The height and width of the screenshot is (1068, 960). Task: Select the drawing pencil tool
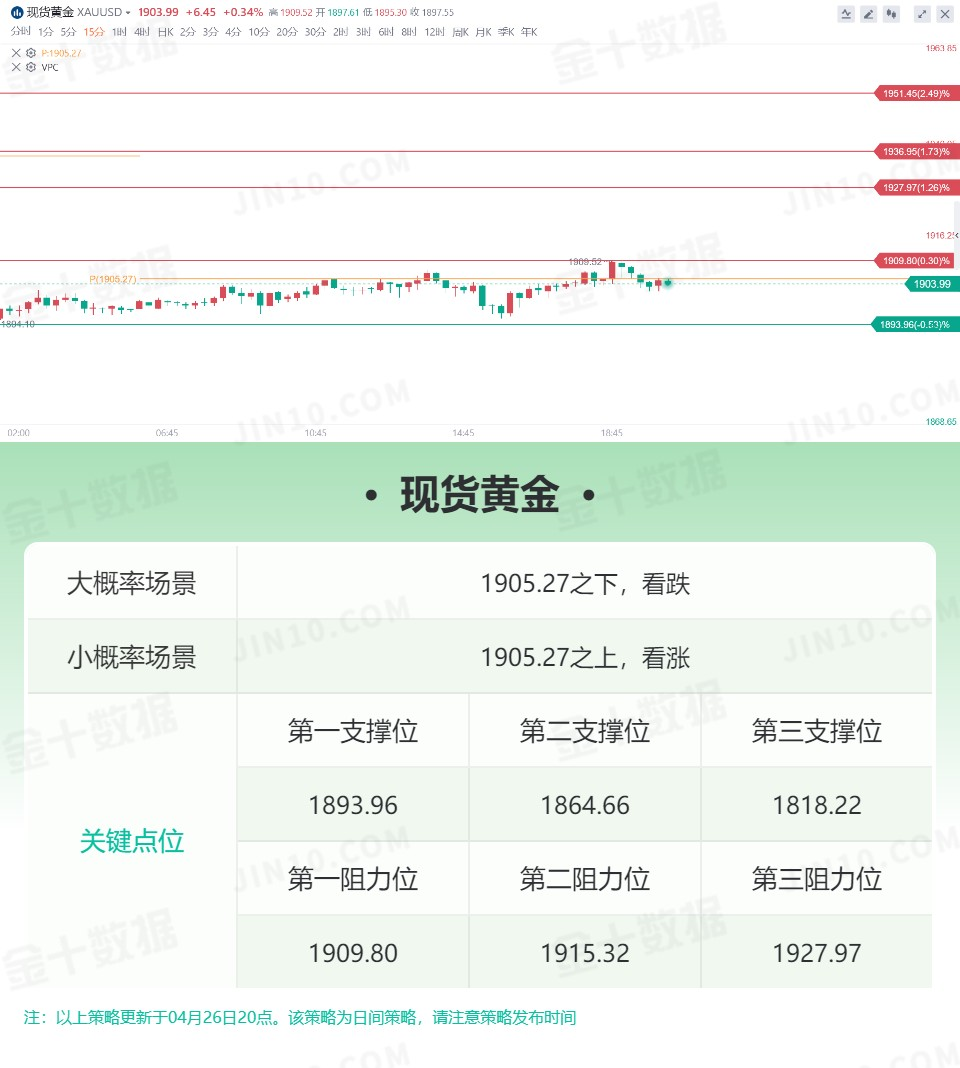(868, 14)
